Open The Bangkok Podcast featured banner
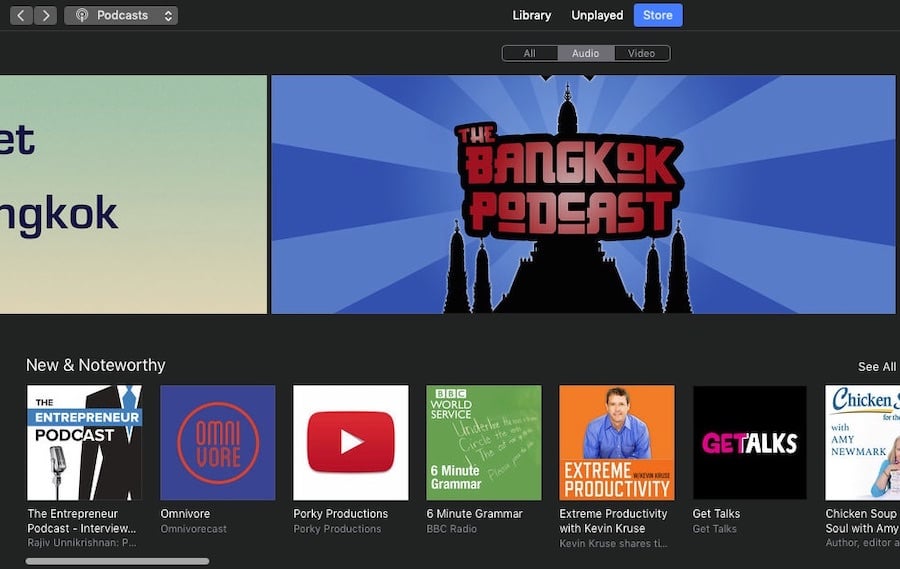Screen dimensions: 900x569 583,194
